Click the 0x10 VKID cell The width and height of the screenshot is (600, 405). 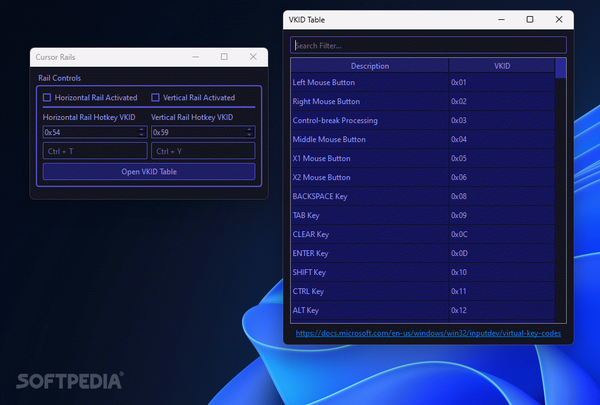[x=502, y=272]
